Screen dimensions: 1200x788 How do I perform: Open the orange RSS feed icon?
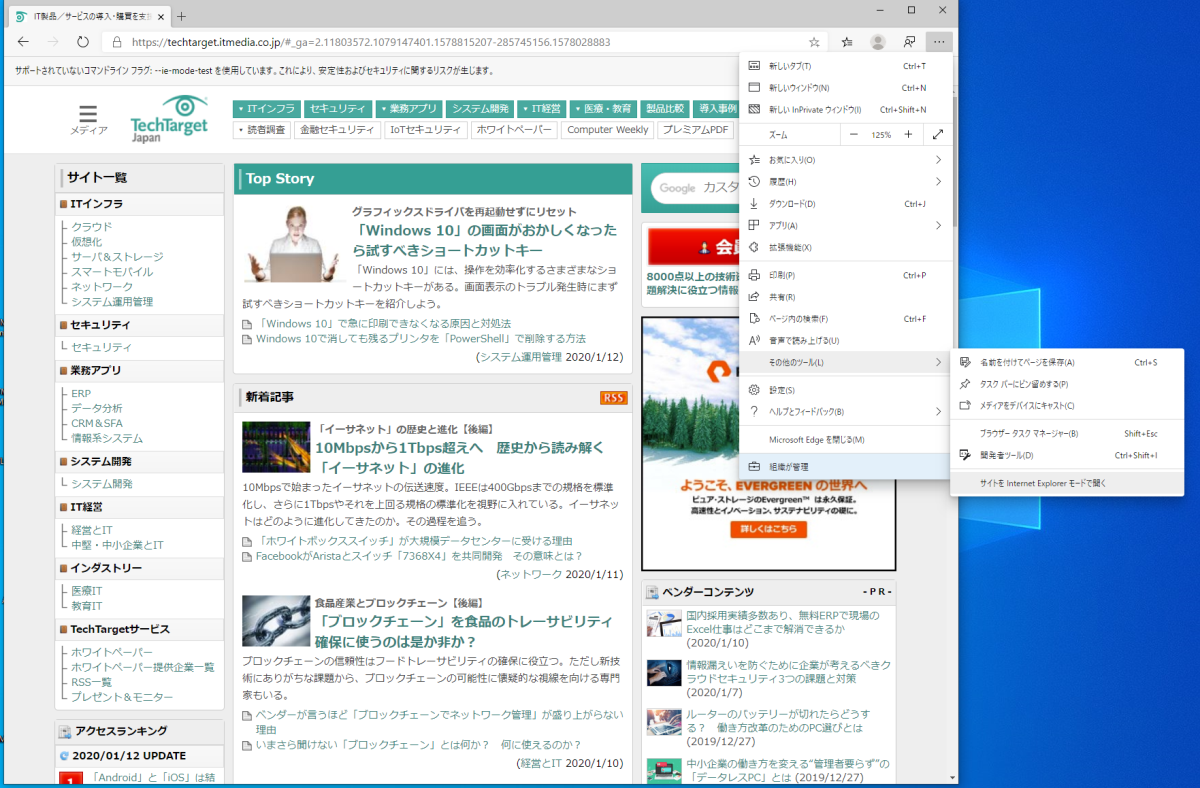click(614, 397)
